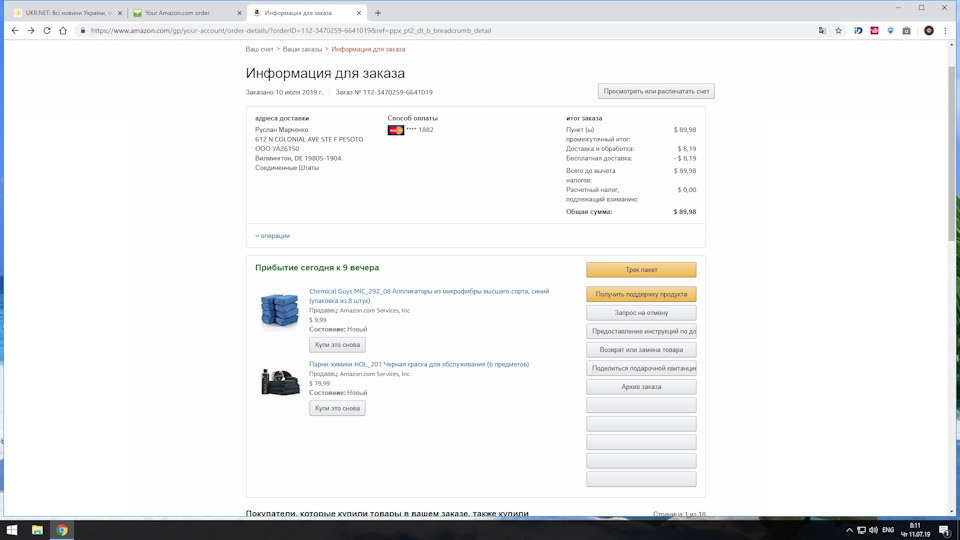Click the black detailing kit thumbnail
Image resolution: width=960 pixels, height=540 pixels.
280,382
